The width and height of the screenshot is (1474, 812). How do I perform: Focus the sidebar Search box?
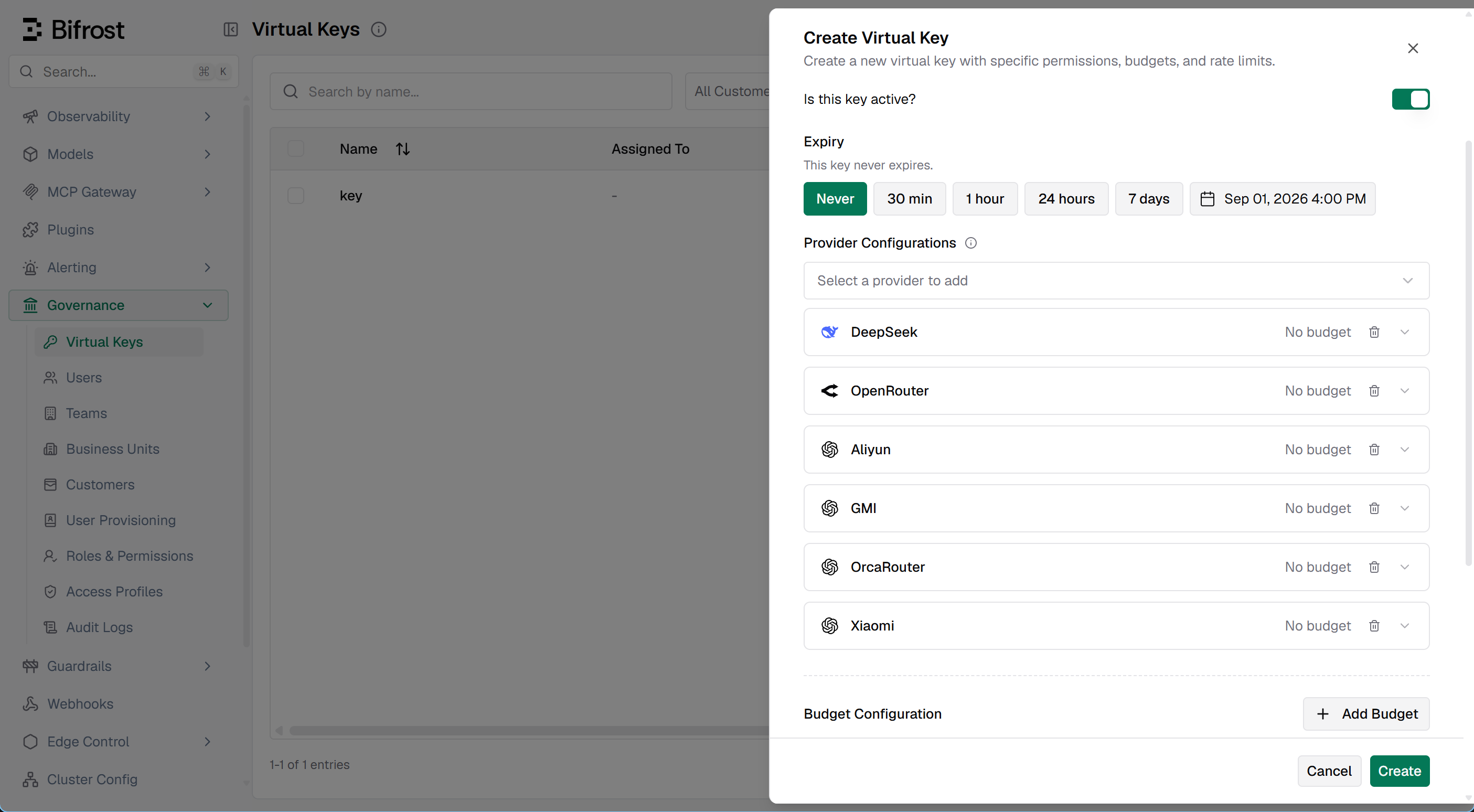124,72
